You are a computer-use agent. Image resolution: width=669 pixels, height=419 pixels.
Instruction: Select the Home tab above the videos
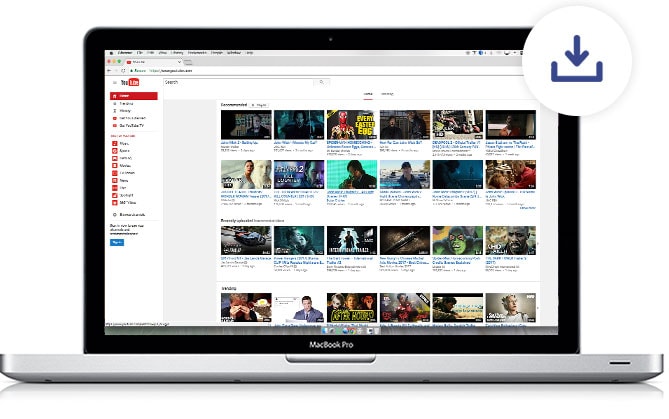368,94
